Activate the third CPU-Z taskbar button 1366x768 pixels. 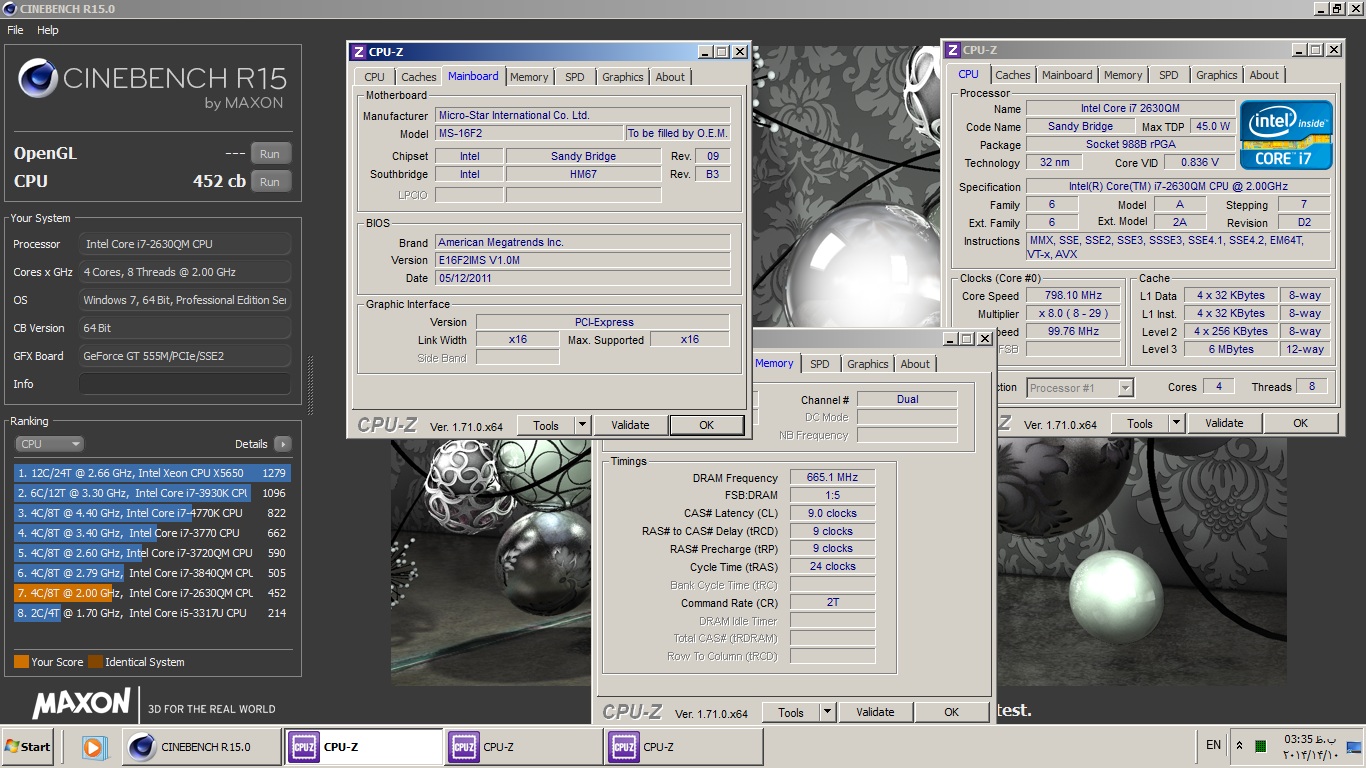click(684, 746)
